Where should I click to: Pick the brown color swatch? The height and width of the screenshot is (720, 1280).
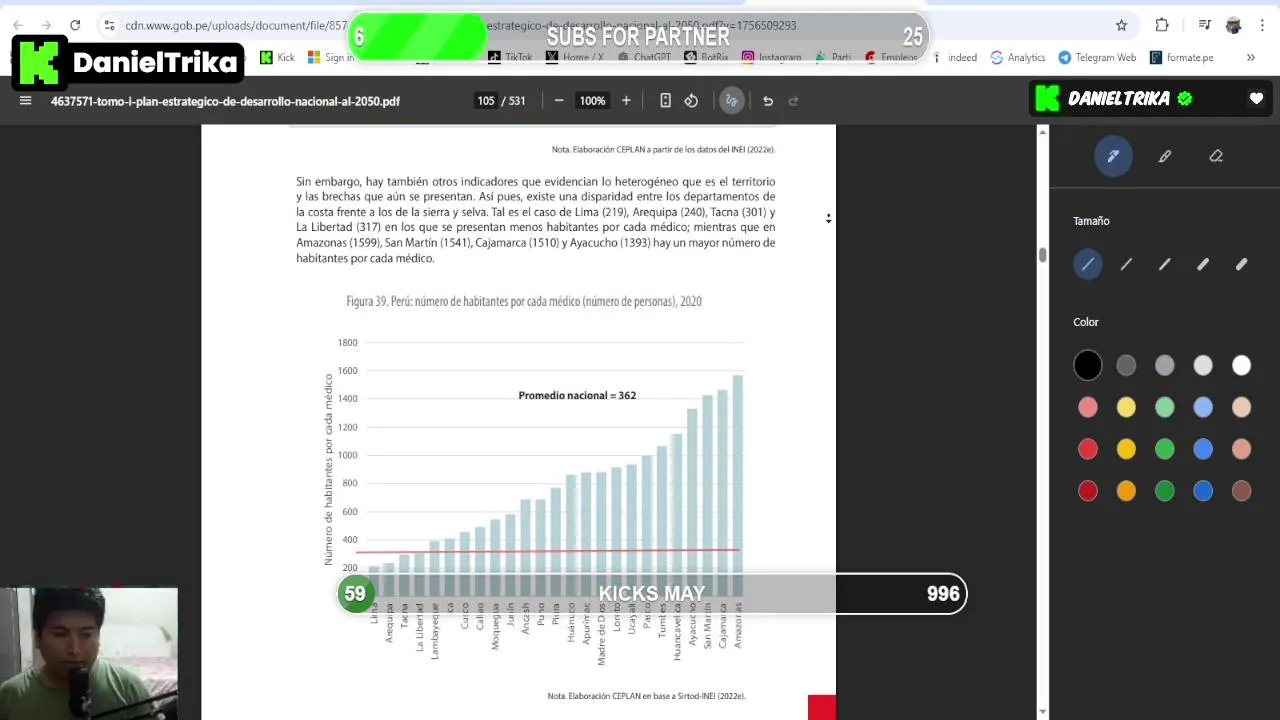coord(1242,491)
